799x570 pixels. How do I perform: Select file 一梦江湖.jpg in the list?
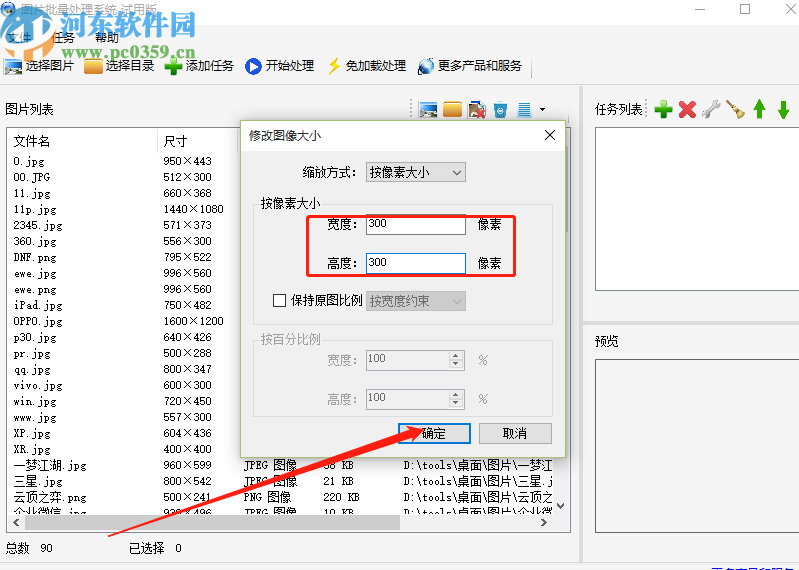click(50, 465)
